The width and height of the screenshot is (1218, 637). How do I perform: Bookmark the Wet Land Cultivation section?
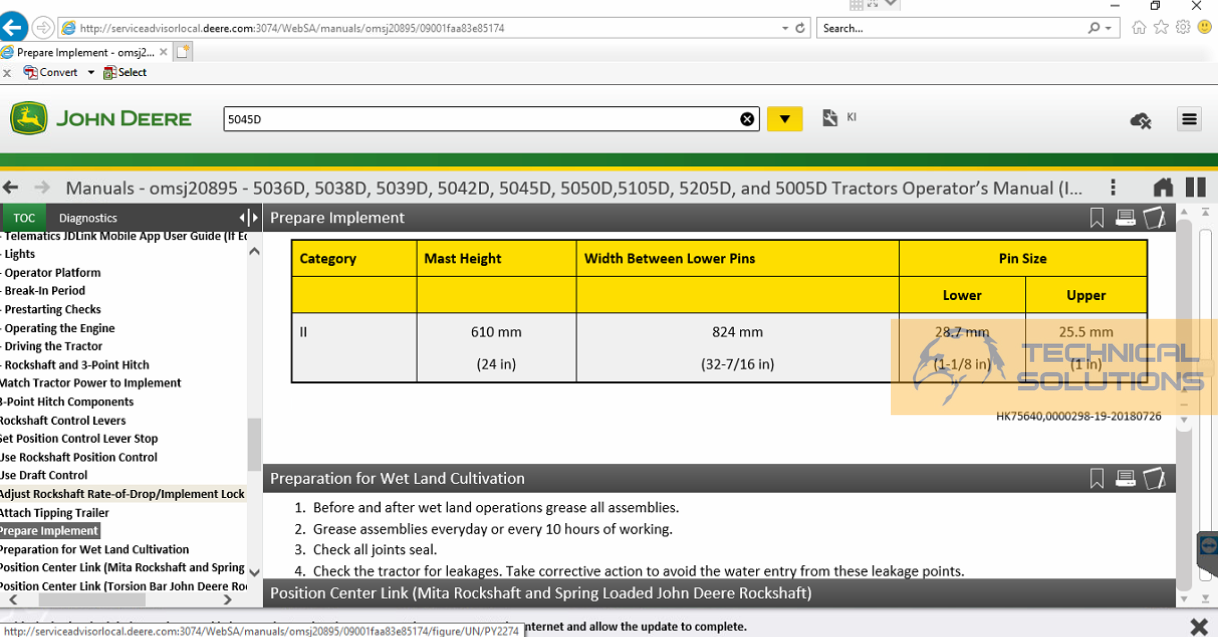point(1096,478)
